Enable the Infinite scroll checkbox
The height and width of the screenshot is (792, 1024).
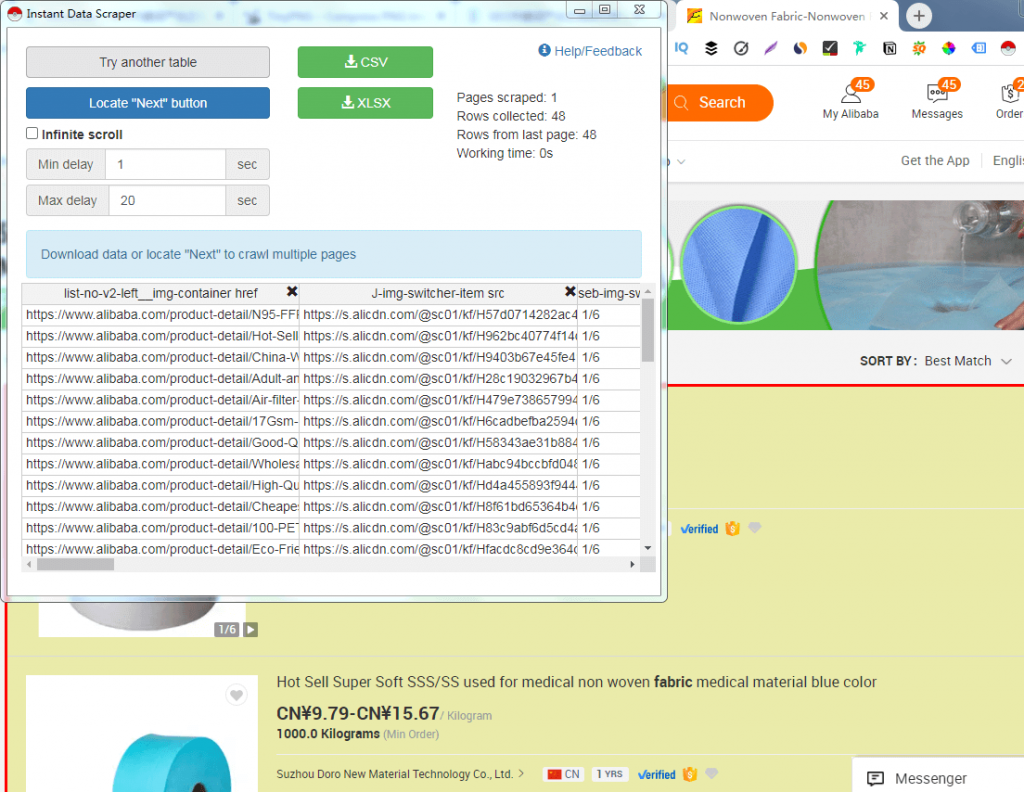[x=32, y=133]
